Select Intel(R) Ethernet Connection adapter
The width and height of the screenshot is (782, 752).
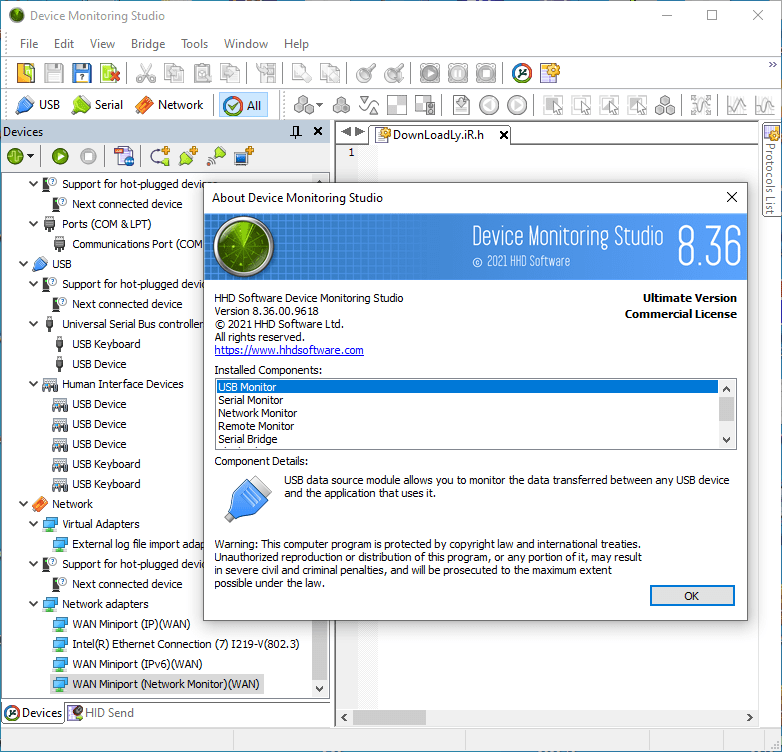coord(184,644)
